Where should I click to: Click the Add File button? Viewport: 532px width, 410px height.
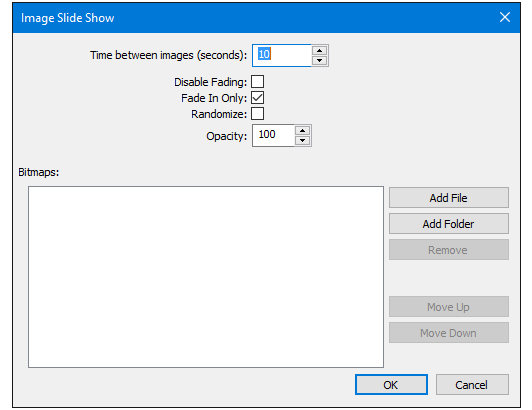[449, 198]
